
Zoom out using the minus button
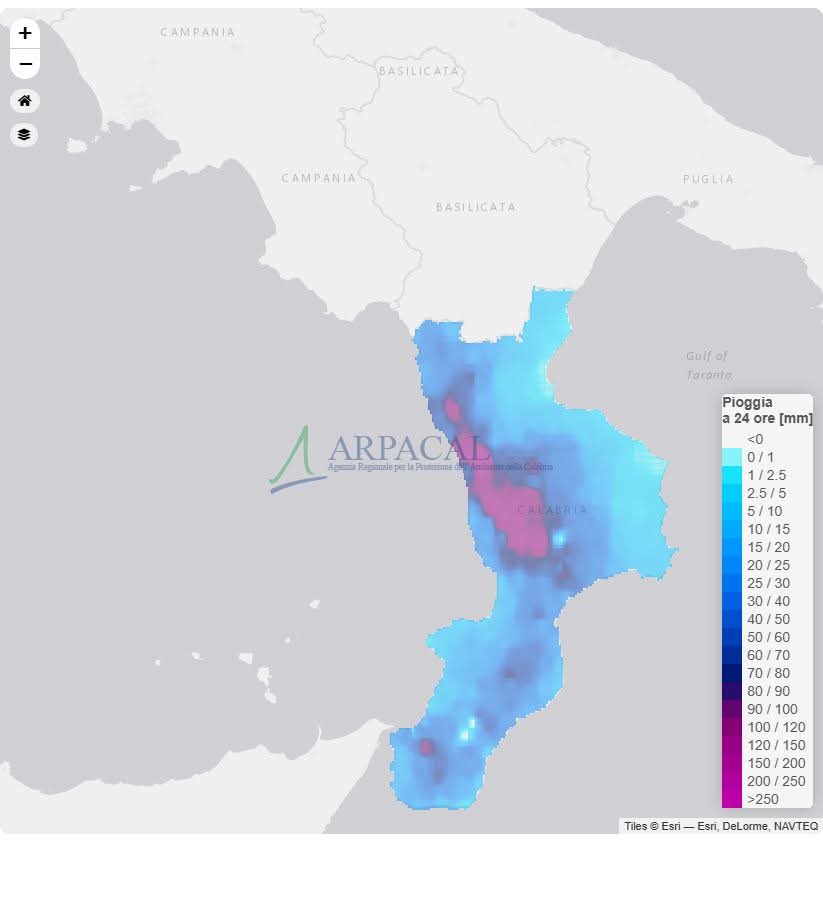[x=25, y=64]
